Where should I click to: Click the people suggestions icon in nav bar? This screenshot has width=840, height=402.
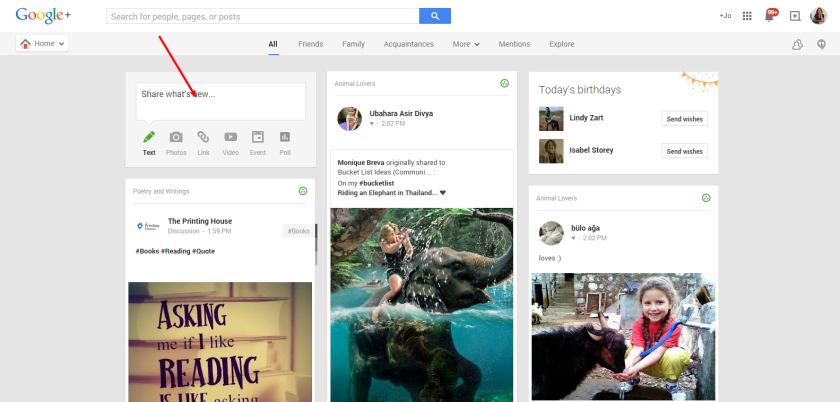click(797, 44)
